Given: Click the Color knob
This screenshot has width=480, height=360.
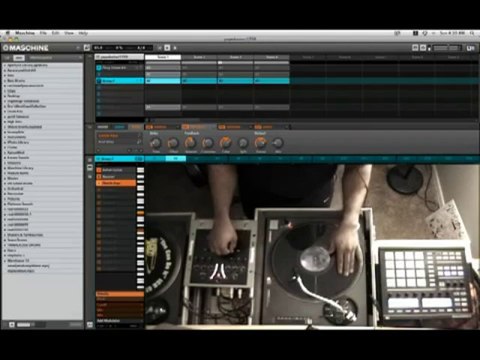Looking at the screenshot, I should (225, 143).
